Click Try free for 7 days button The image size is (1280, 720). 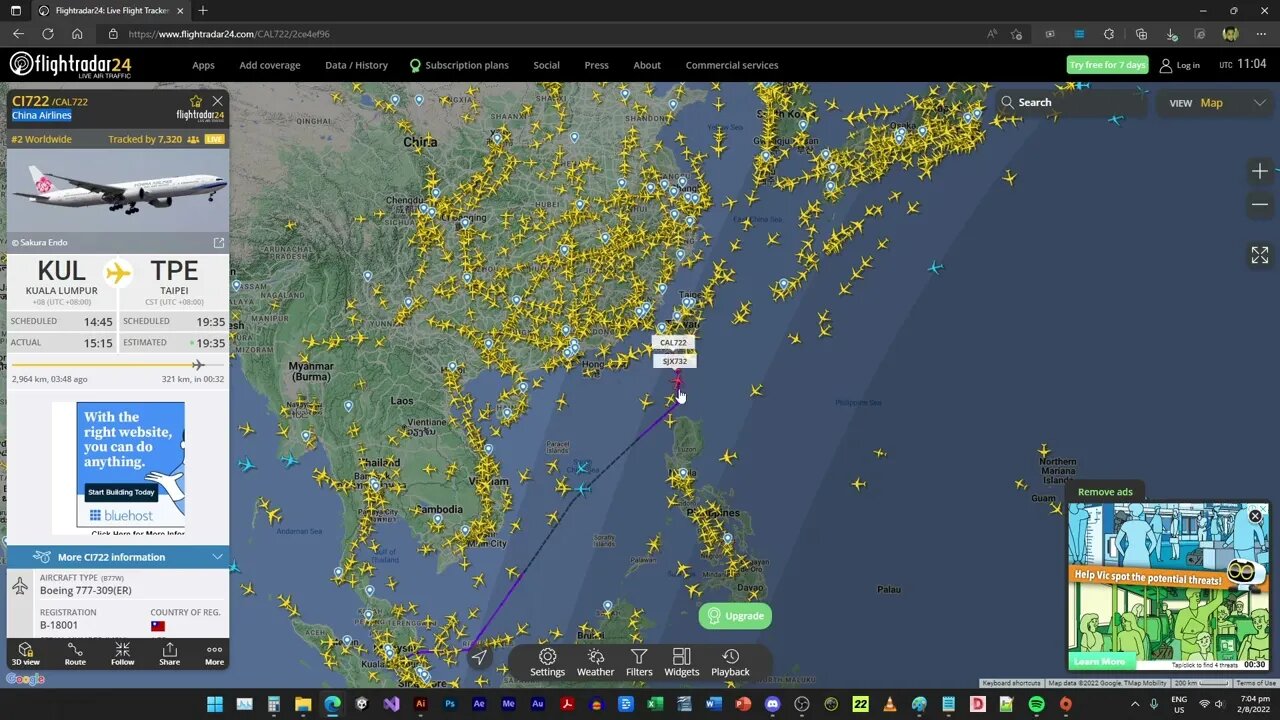click(x=1107, y=65)
